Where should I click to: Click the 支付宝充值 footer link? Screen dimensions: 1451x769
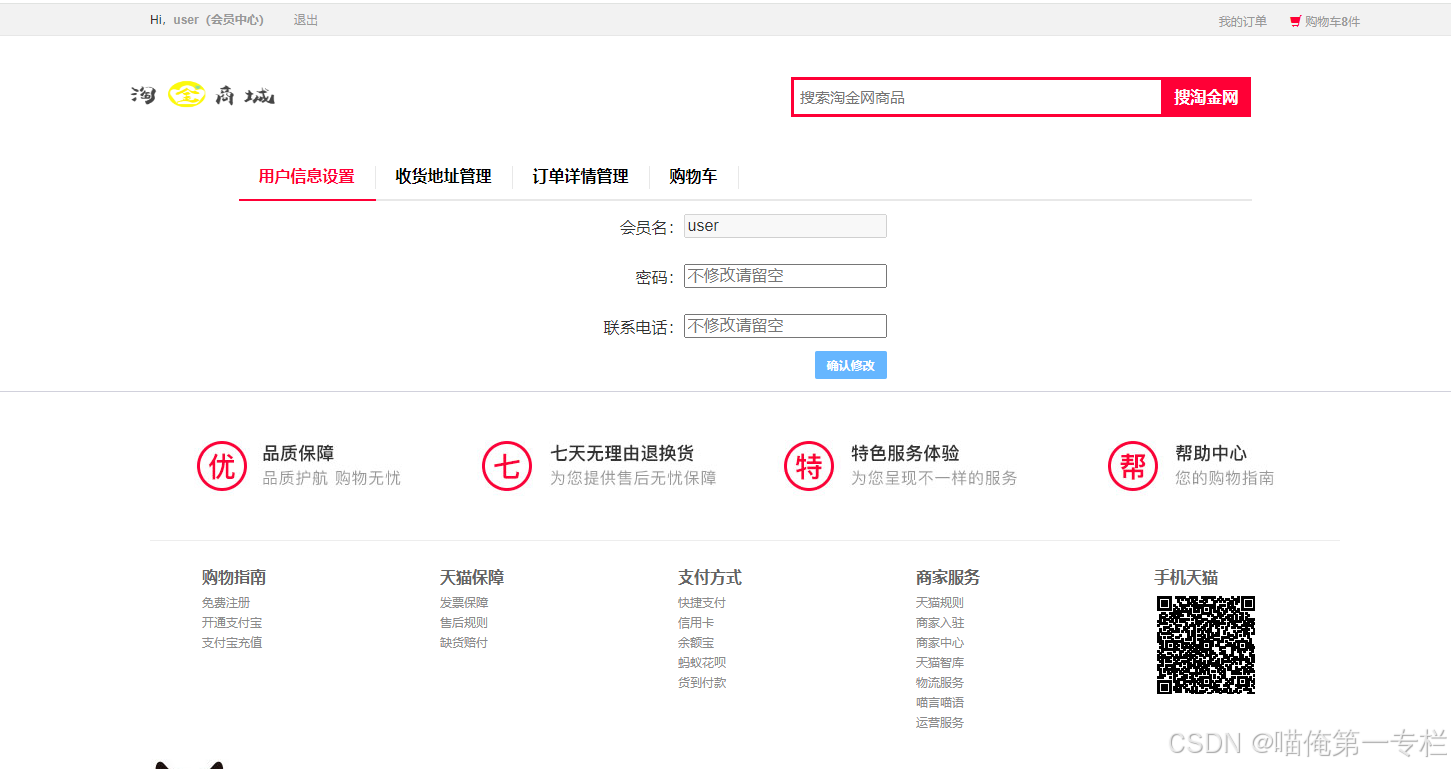click(232, 643)
